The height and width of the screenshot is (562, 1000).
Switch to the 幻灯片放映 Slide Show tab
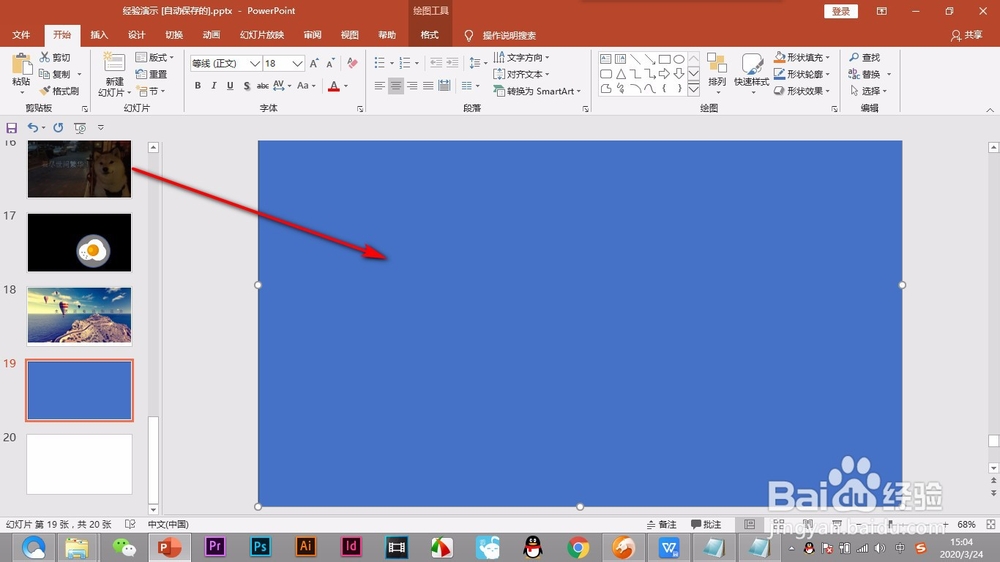[x=261, y=35]
